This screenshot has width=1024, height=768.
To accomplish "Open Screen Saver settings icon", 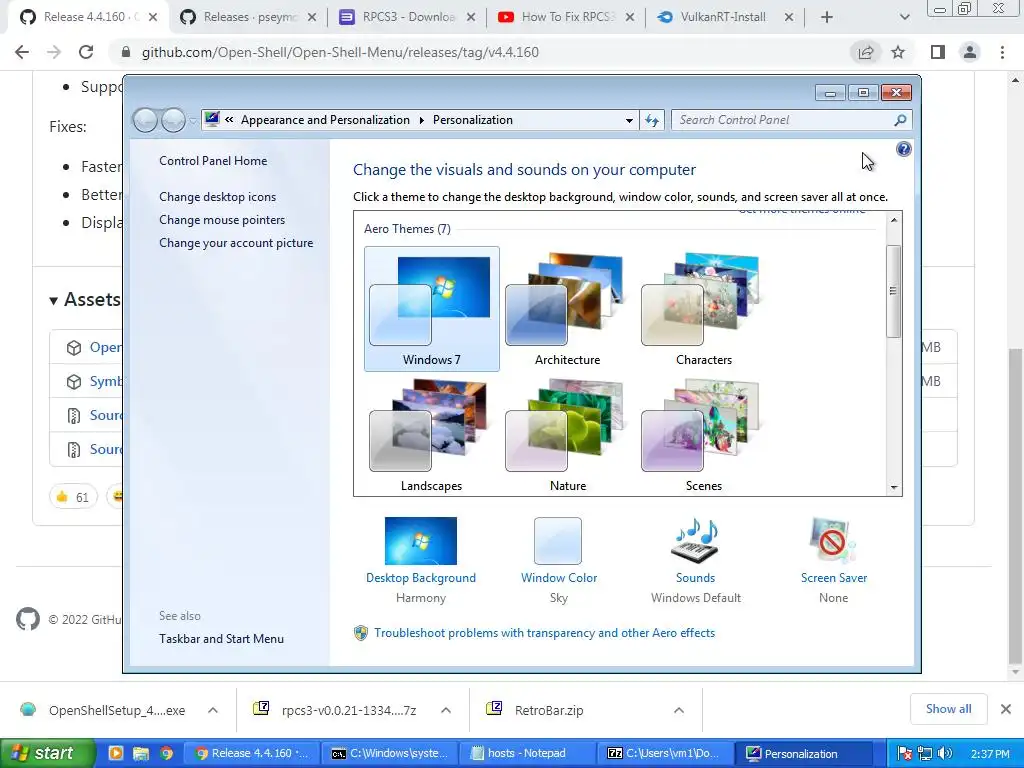I will point(833,541).
